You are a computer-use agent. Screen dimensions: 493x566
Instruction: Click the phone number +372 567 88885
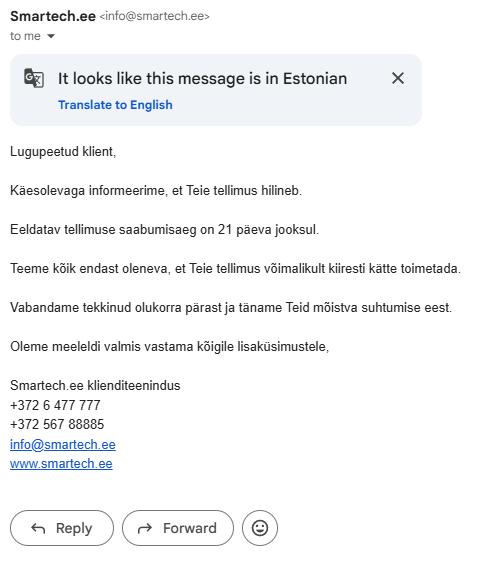(57, 424)
